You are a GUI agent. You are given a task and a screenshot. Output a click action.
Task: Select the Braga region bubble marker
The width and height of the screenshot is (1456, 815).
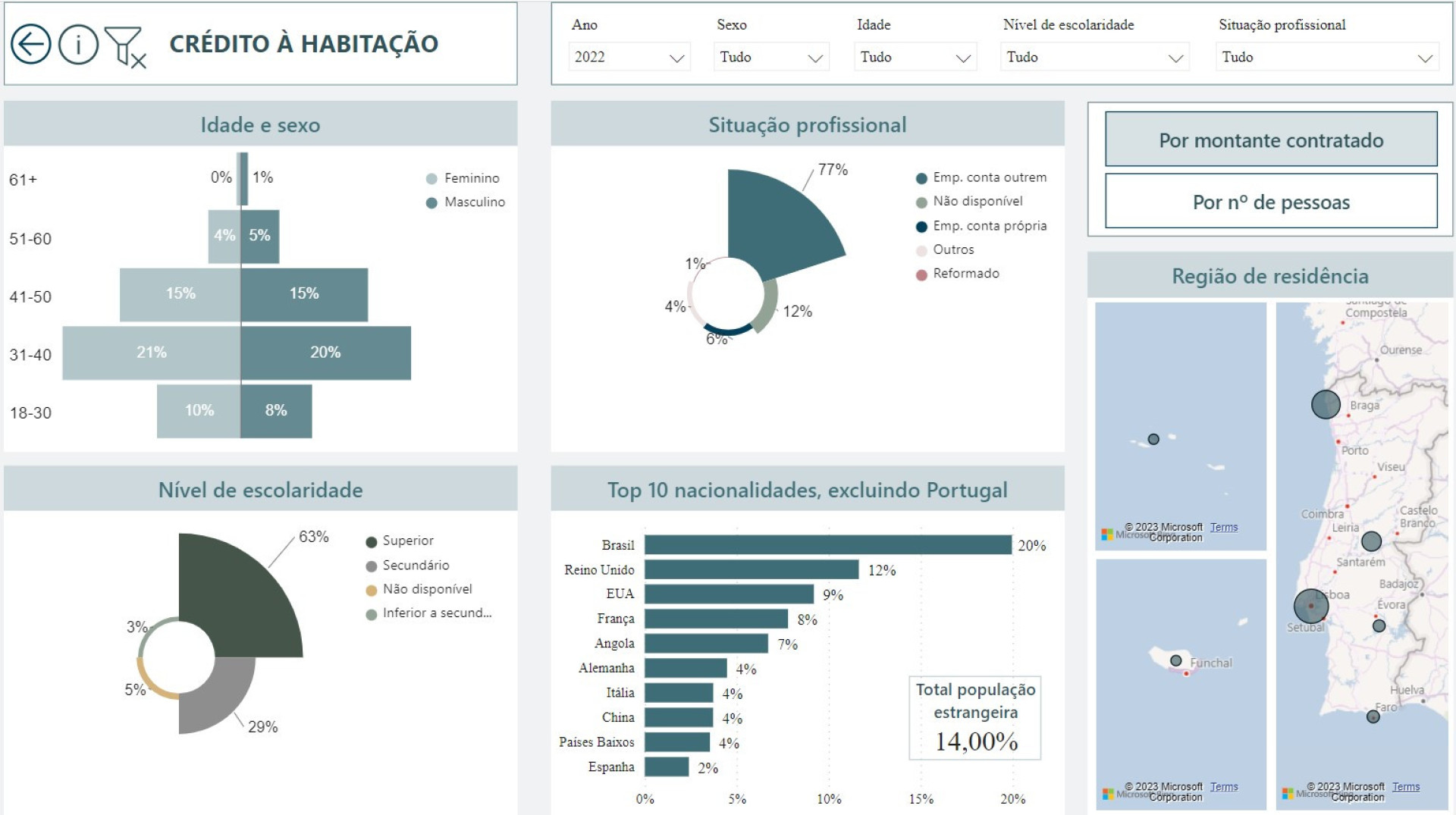(x=1326, y=404)
